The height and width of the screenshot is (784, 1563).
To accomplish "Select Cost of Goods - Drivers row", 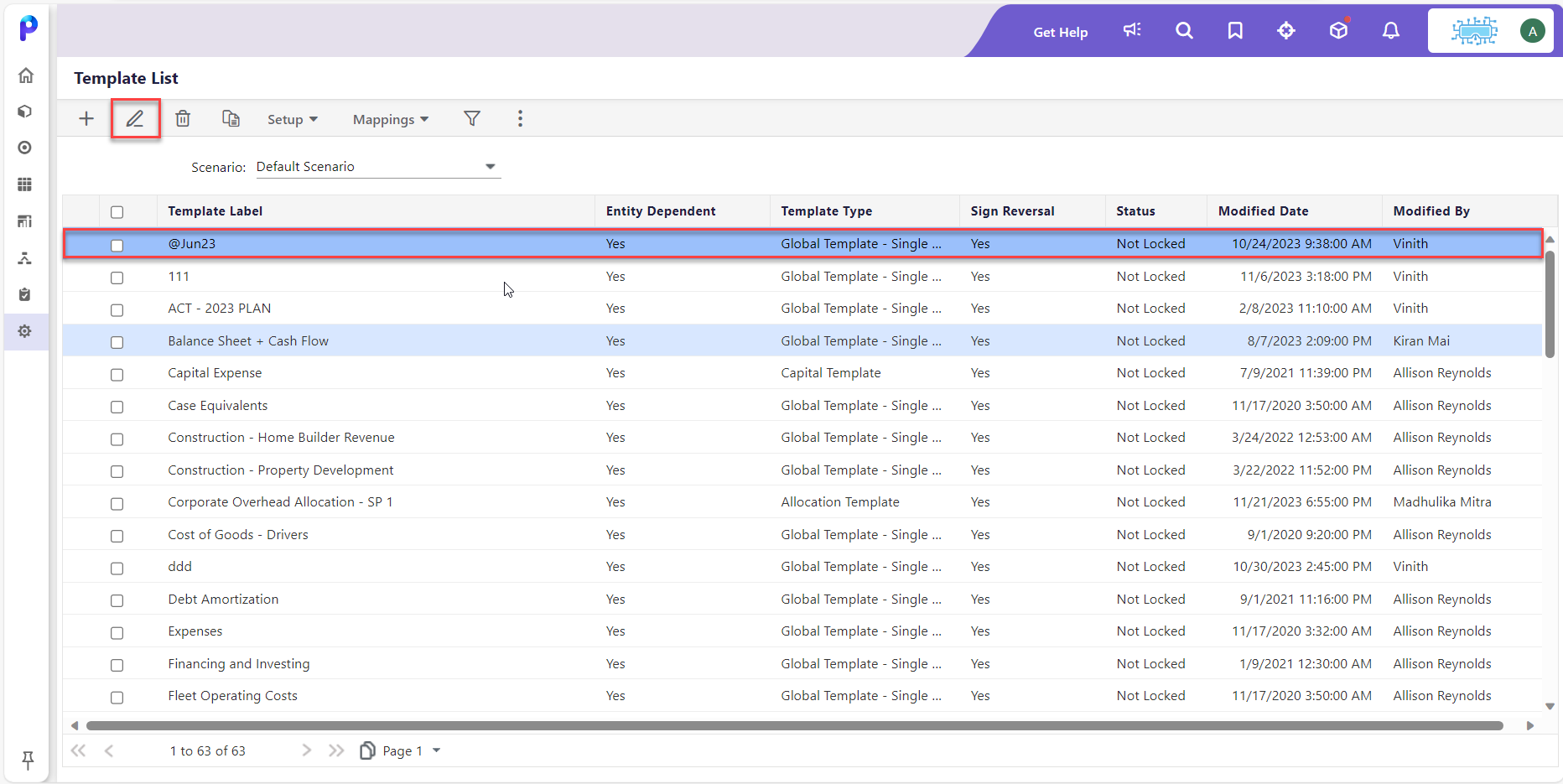I will [x=802, y=535].
